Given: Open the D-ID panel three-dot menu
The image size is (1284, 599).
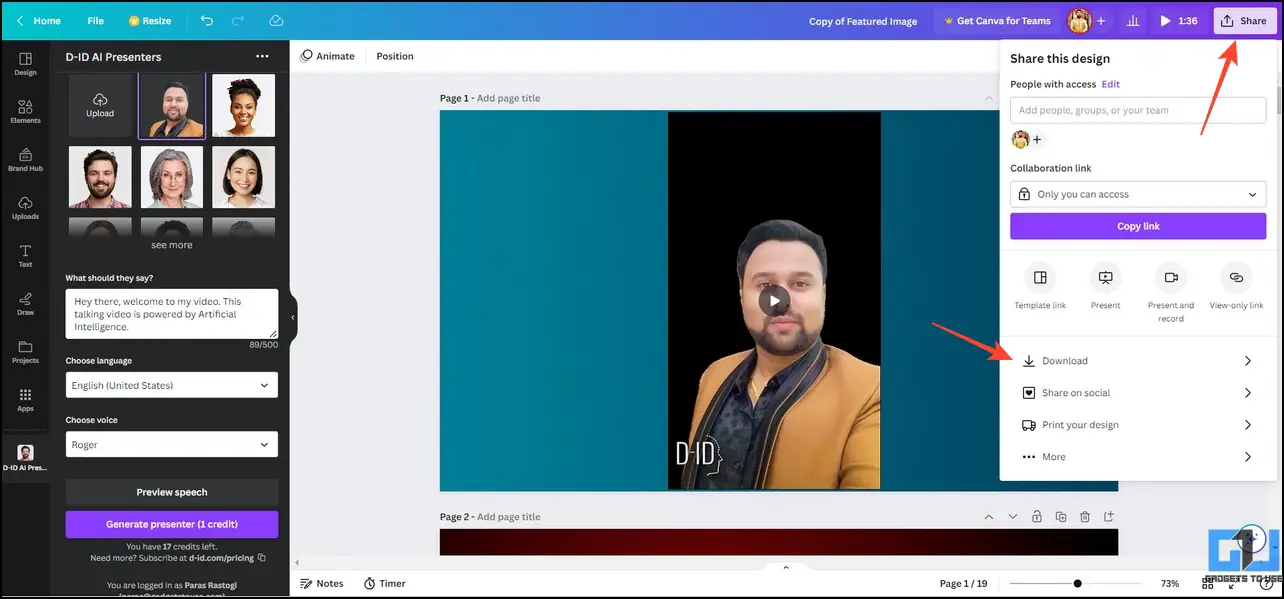Looking at the screenshot, I should [262, 57].
